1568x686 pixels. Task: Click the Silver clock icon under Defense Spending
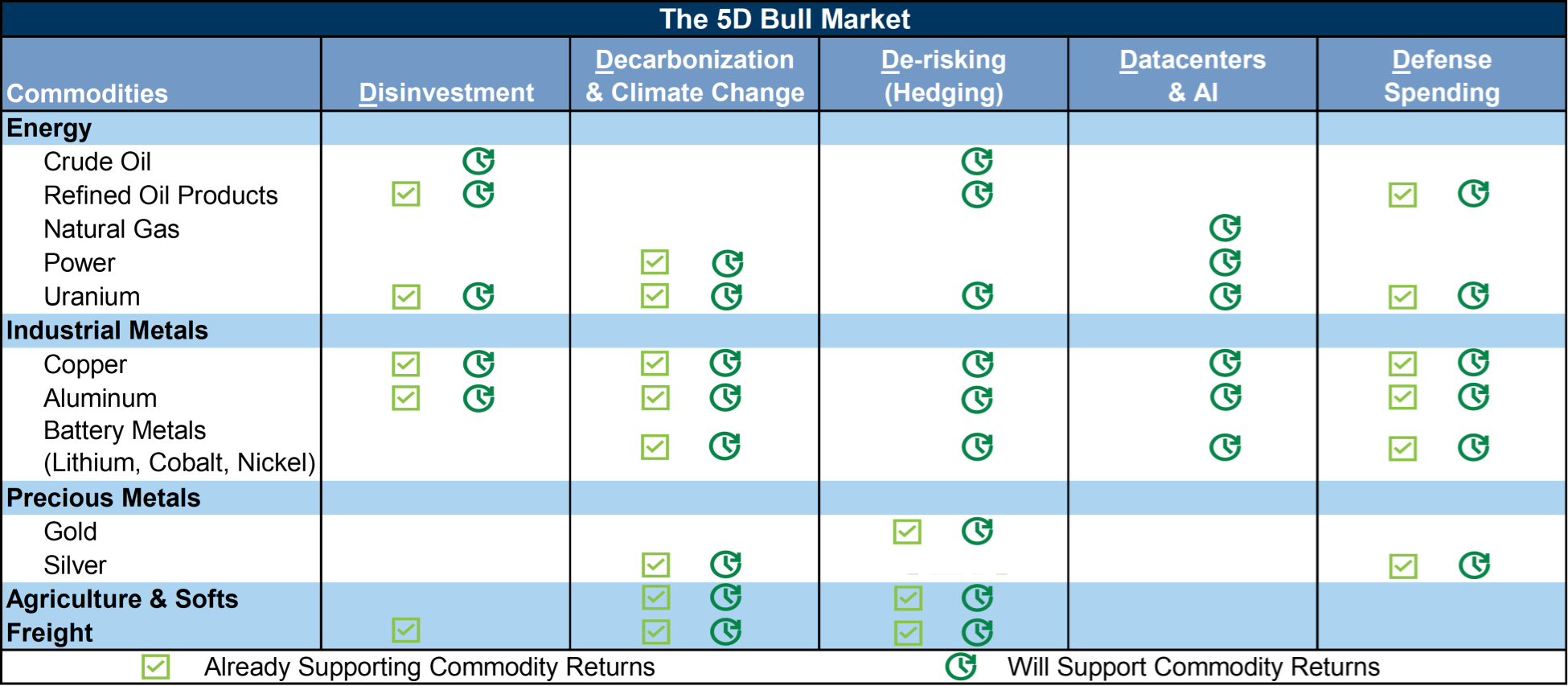tap(1474, 565)
